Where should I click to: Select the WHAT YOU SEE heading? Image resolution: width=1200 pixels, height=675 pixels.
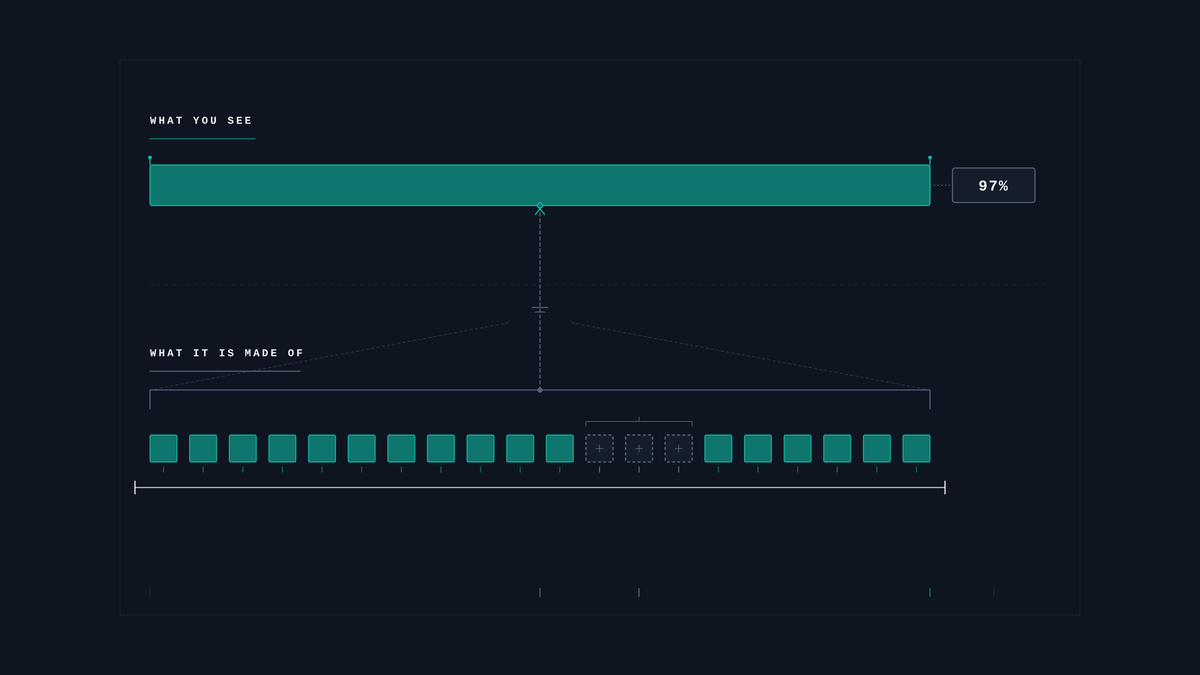pyautogui.click(x=202, y=121)
